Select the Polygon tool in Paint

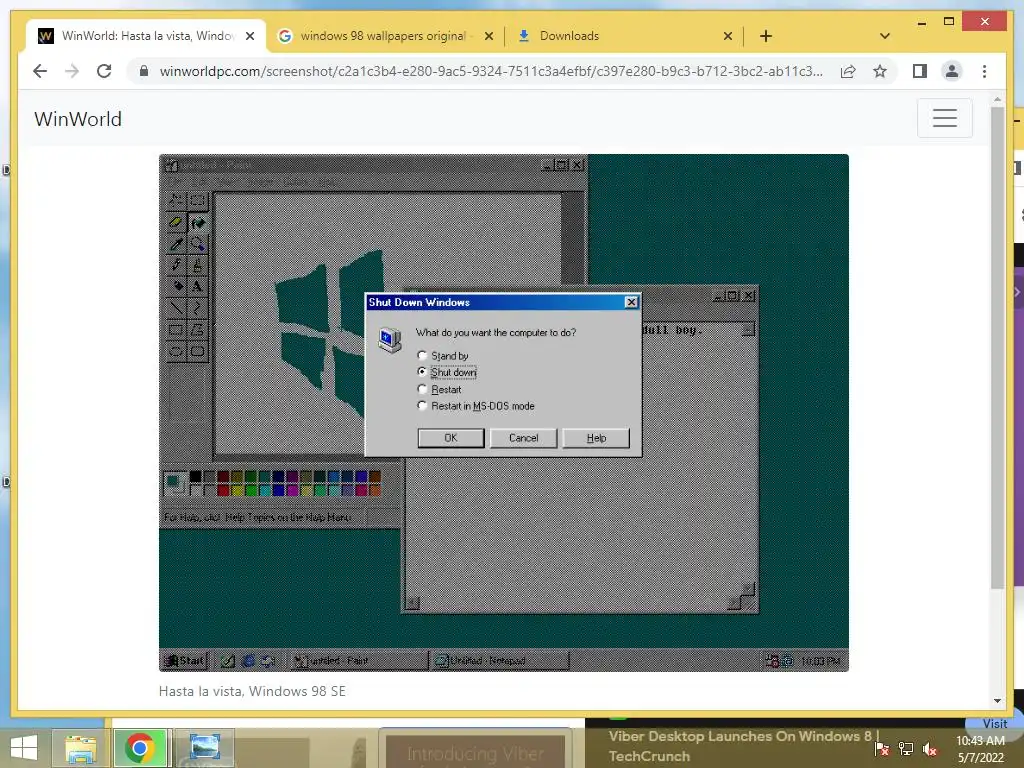tap(197, 329)
